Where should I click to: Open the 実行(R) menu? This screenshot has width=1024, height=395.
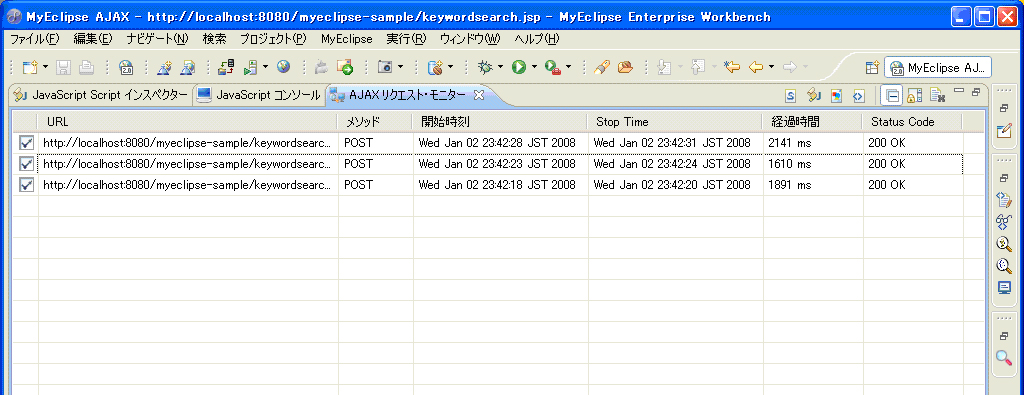pos(406,39)
